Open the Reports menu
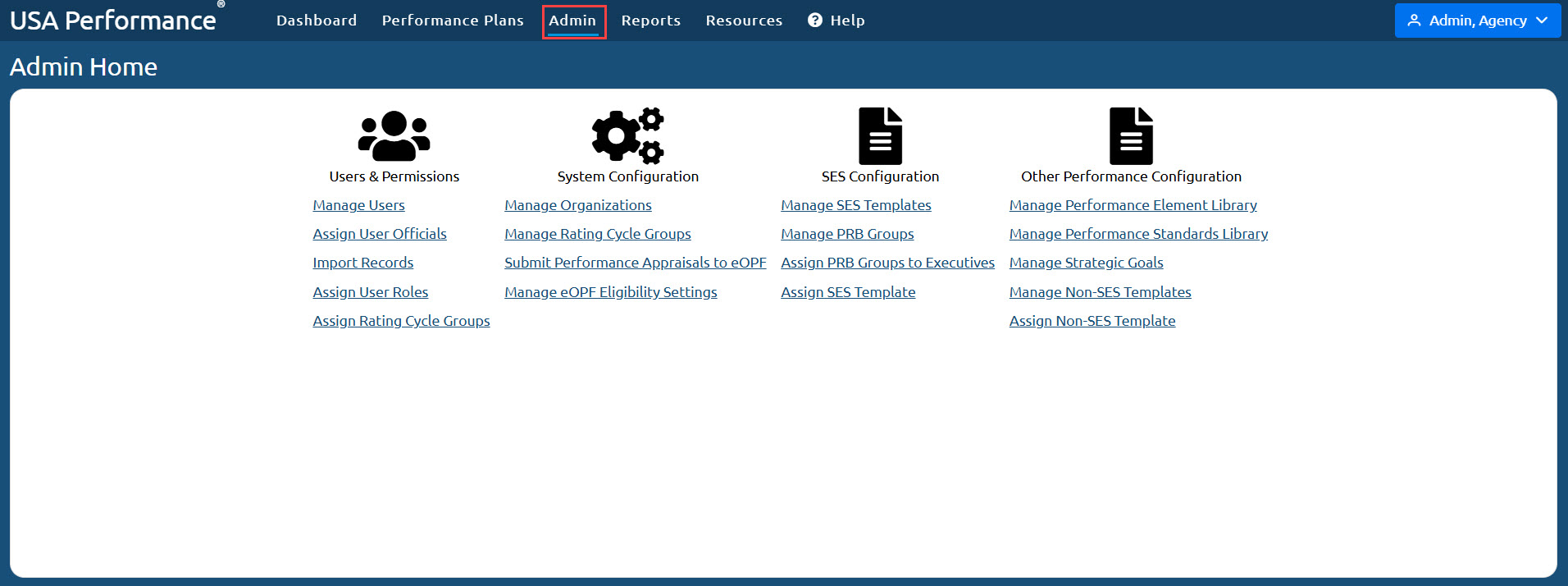This screenshot has width=1568, height=586. (651, 21)
